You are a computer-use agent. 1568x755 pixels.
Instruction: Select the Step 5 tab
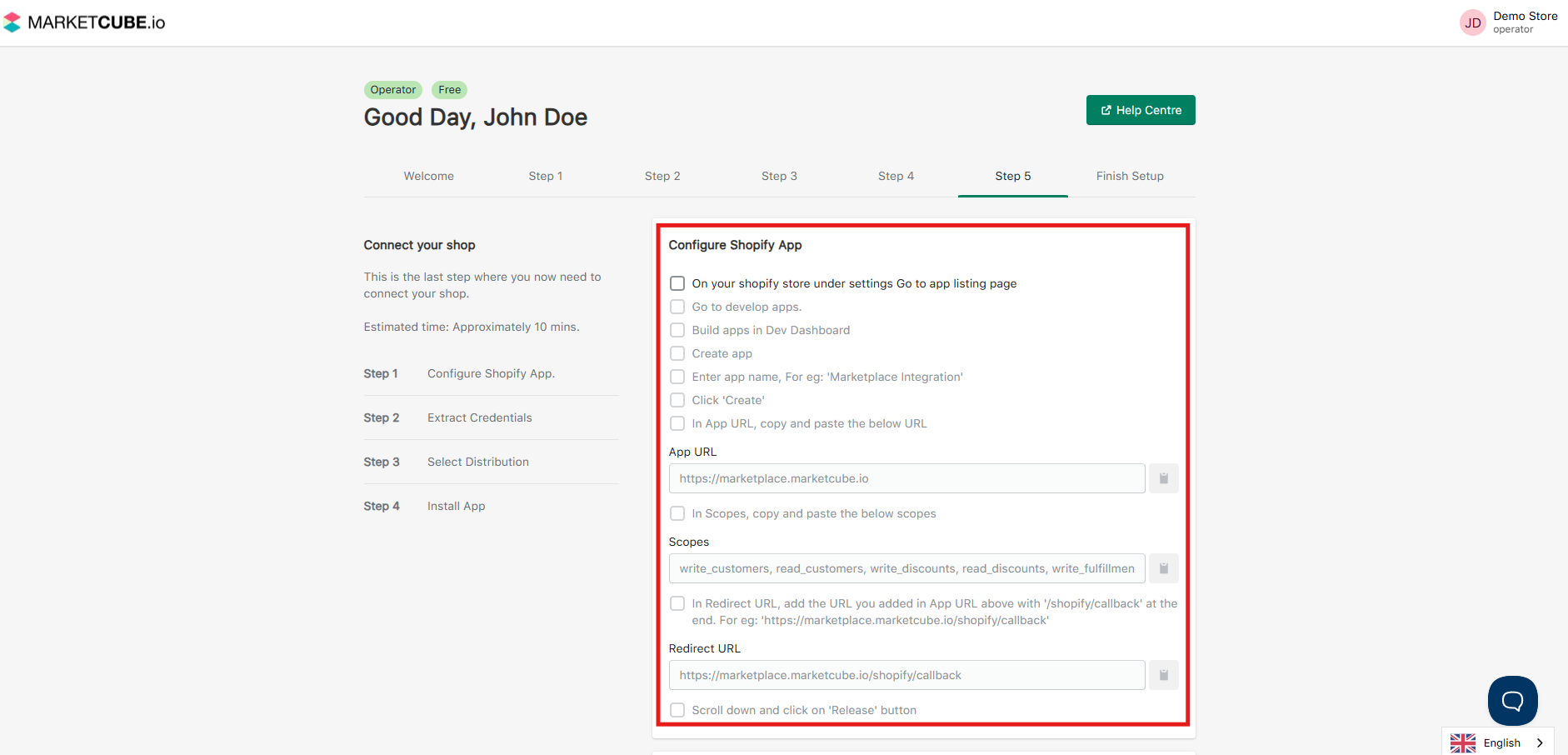tap(1013, 176)
